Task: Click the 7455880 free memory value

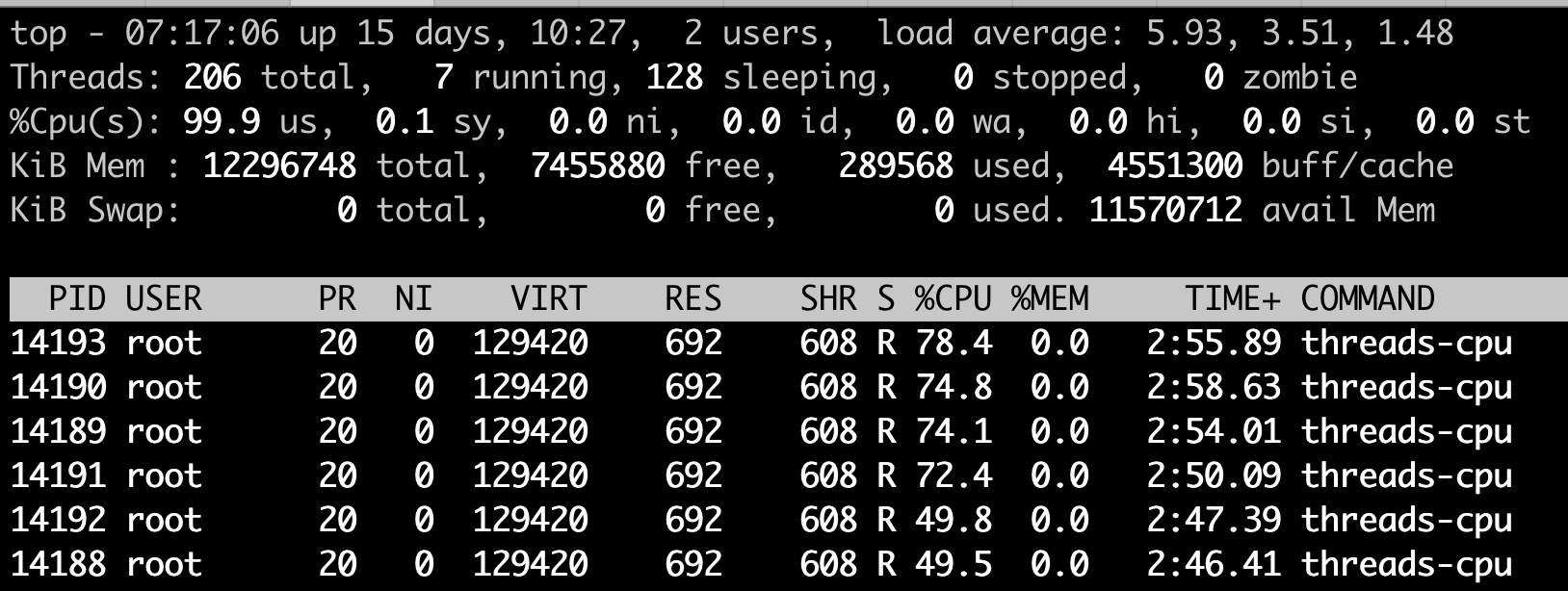Action: point(597,166)
